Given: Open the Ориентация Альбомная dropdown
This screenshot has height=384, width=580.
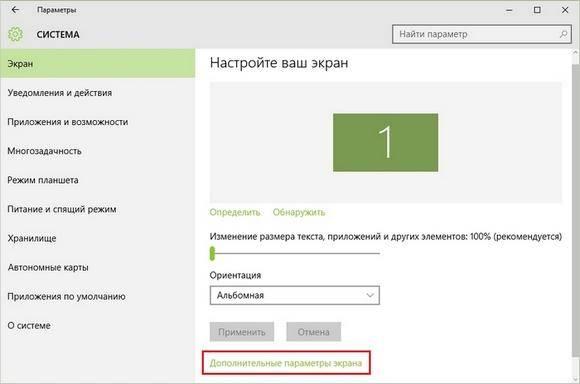Looking at the screenshot, I should (294, 295).
